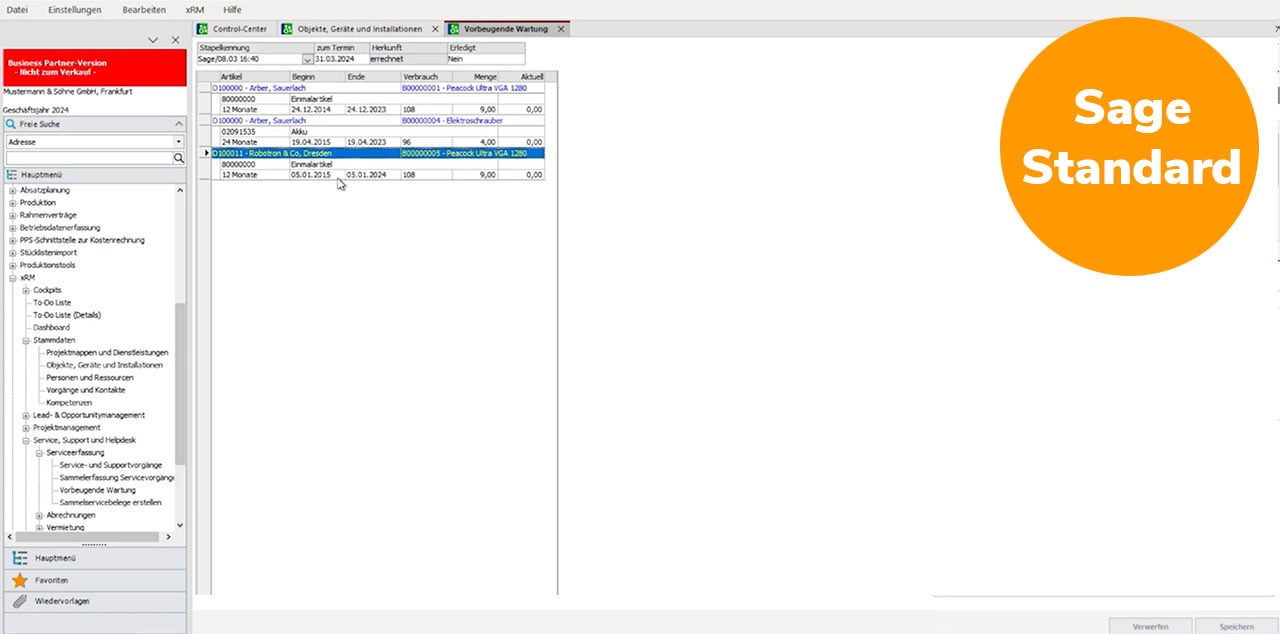This screenshot has height=634, width=1280.
Task: Expand the Cockpits tree node
Action: pyautogui.click(x=26, y=290)
